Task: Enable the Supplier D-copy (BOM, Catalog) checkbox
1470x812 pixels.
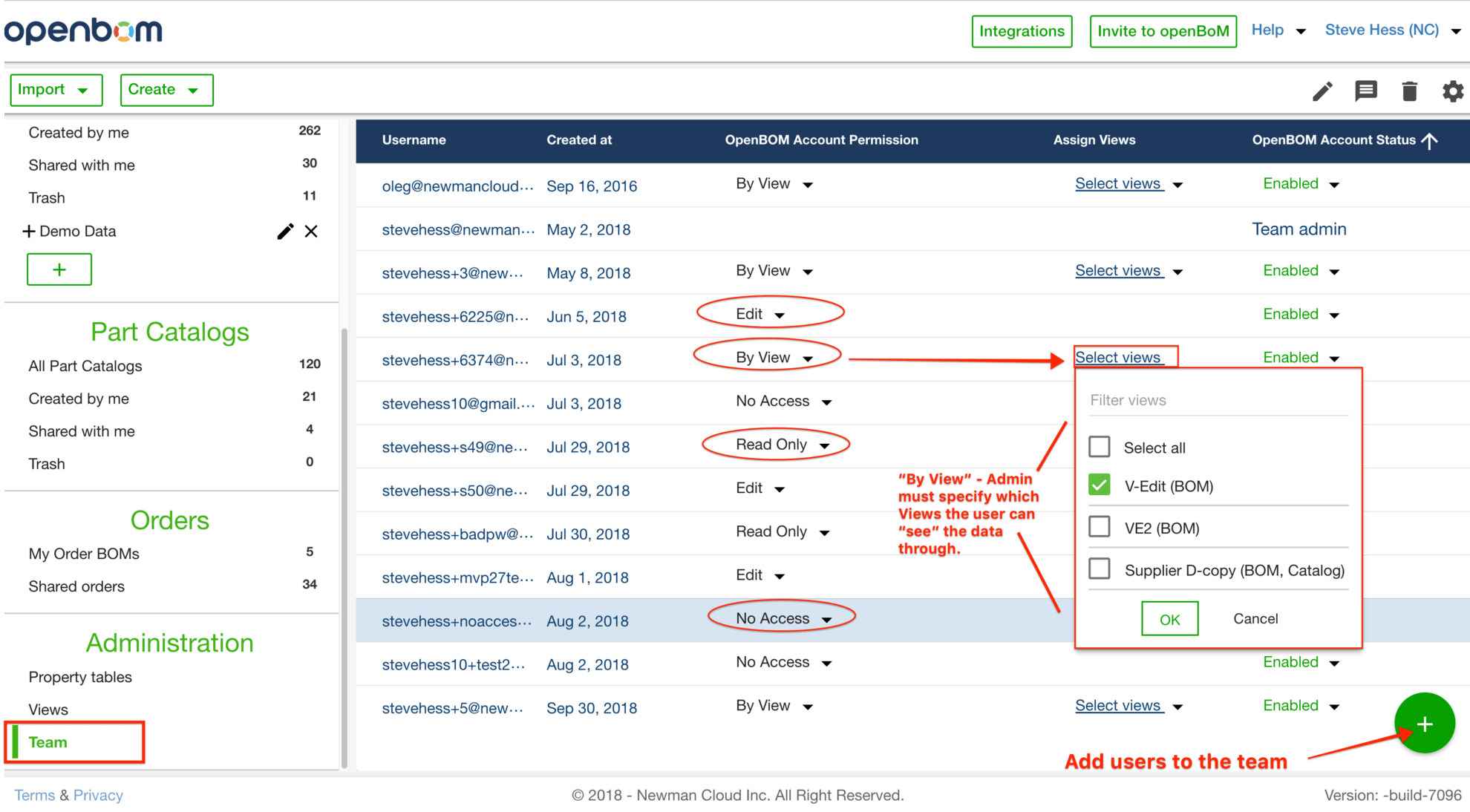Action: pos(1100,569)
